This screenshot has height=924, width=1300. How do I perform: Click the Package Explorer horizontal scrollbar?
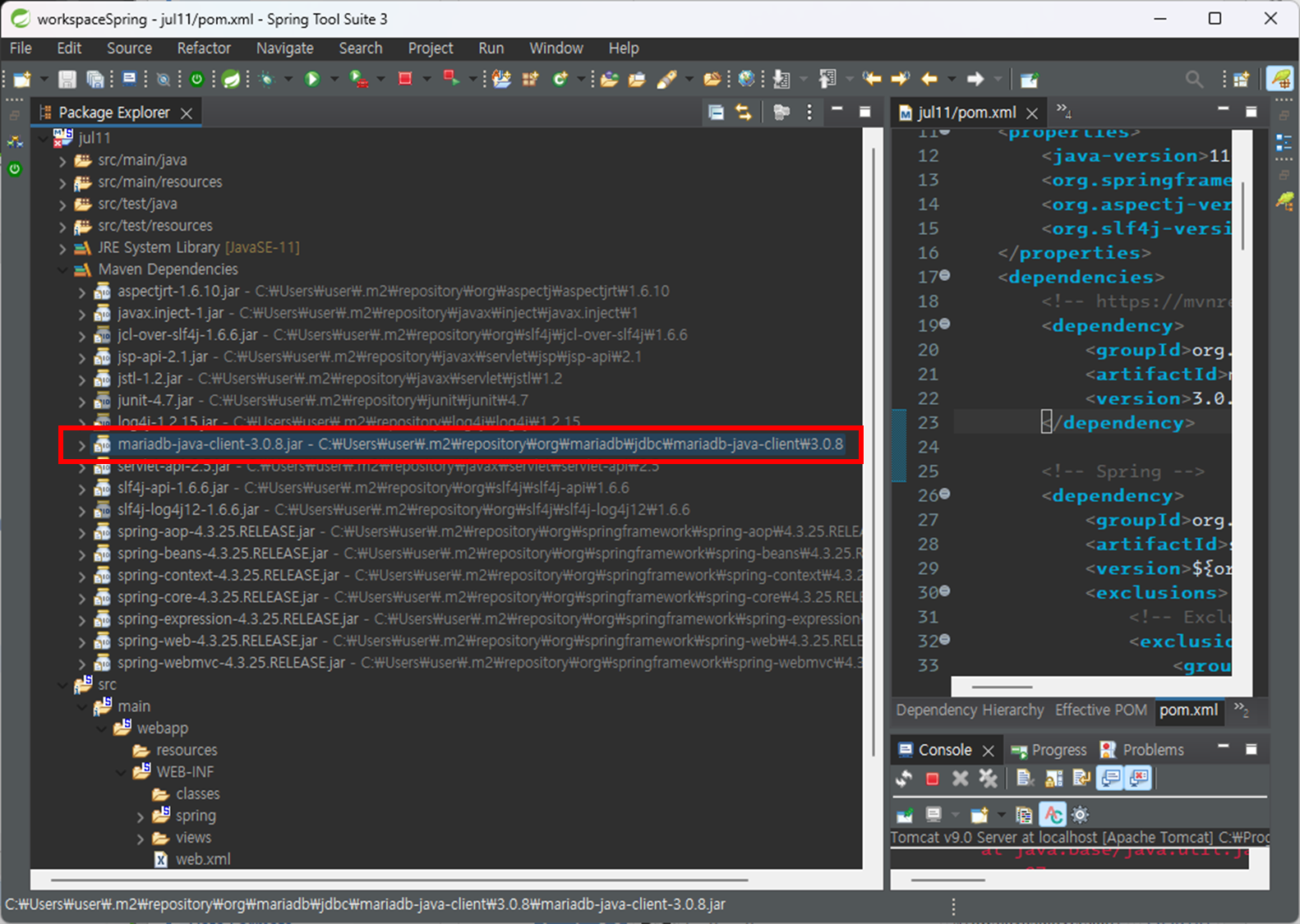coord(399,880)
